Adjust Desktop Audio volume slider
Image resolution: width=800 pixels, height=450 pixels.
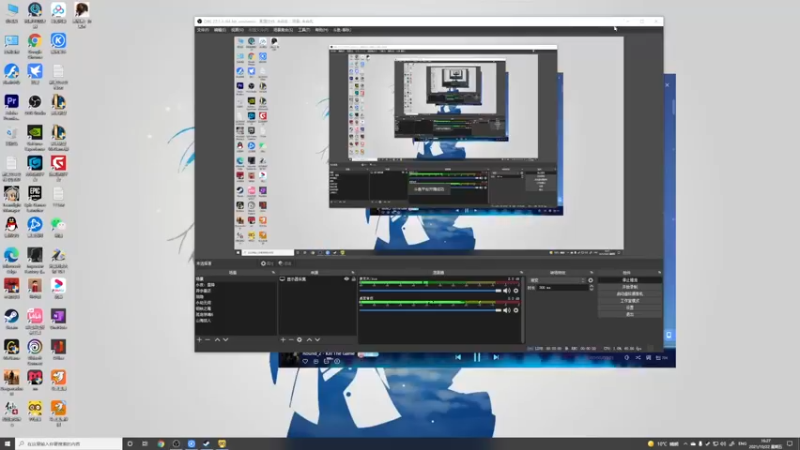point(431,310)
